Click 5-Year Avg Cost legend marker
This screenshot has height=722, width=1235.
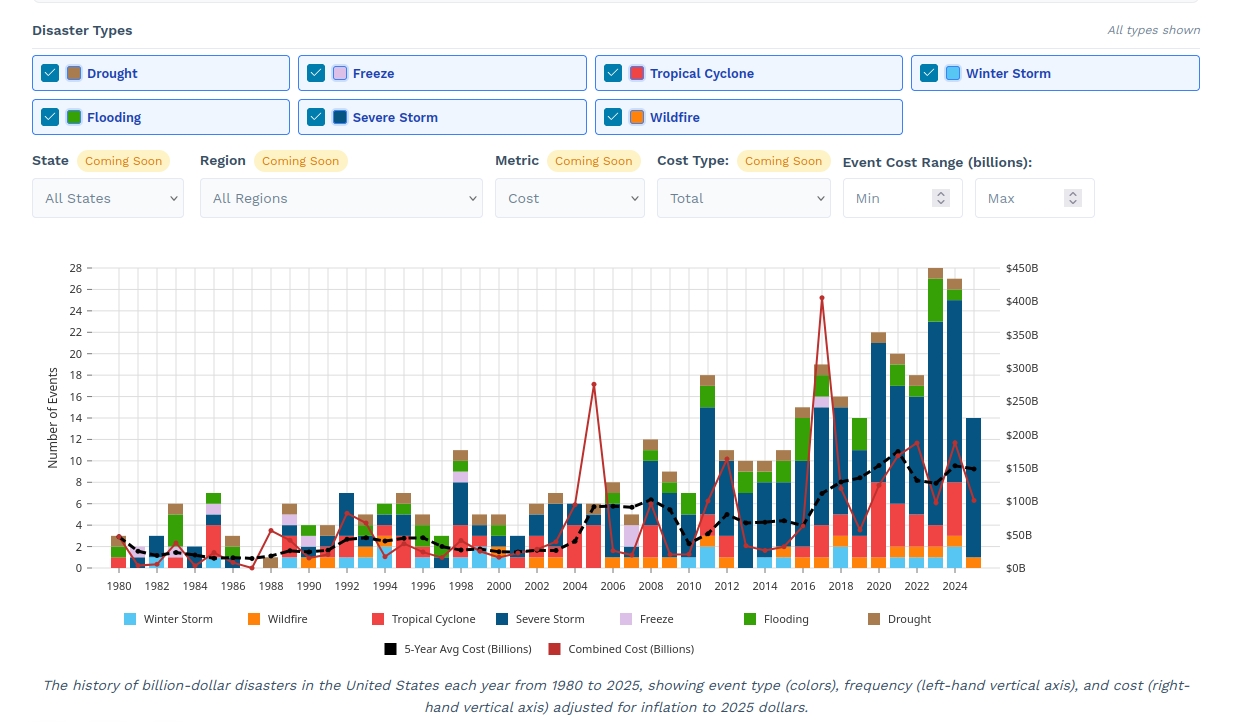[390, 649]
